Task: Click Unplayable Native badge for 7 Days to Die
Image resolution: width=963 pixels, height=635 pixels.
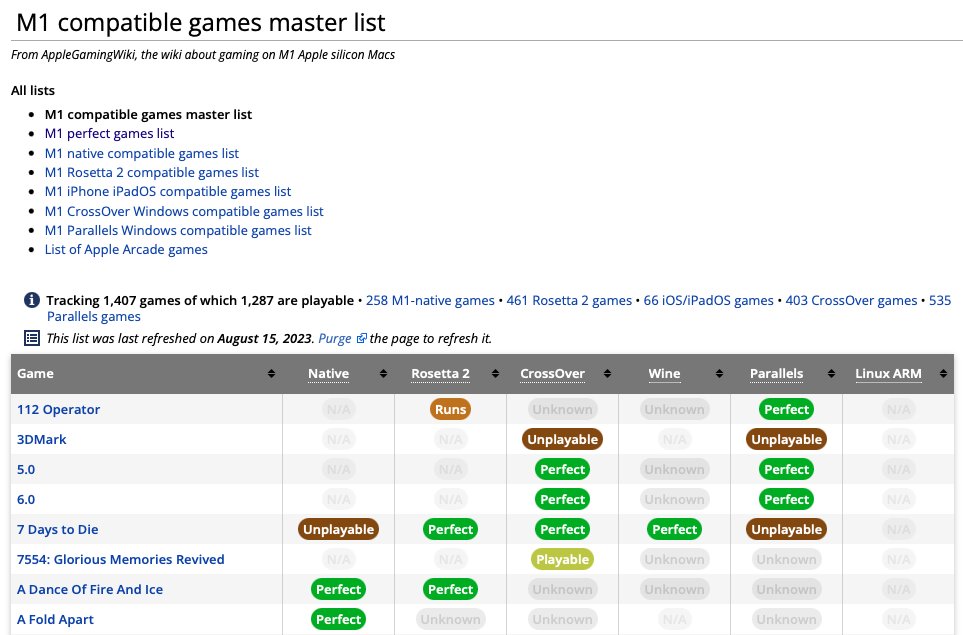Action: [338, 529]
